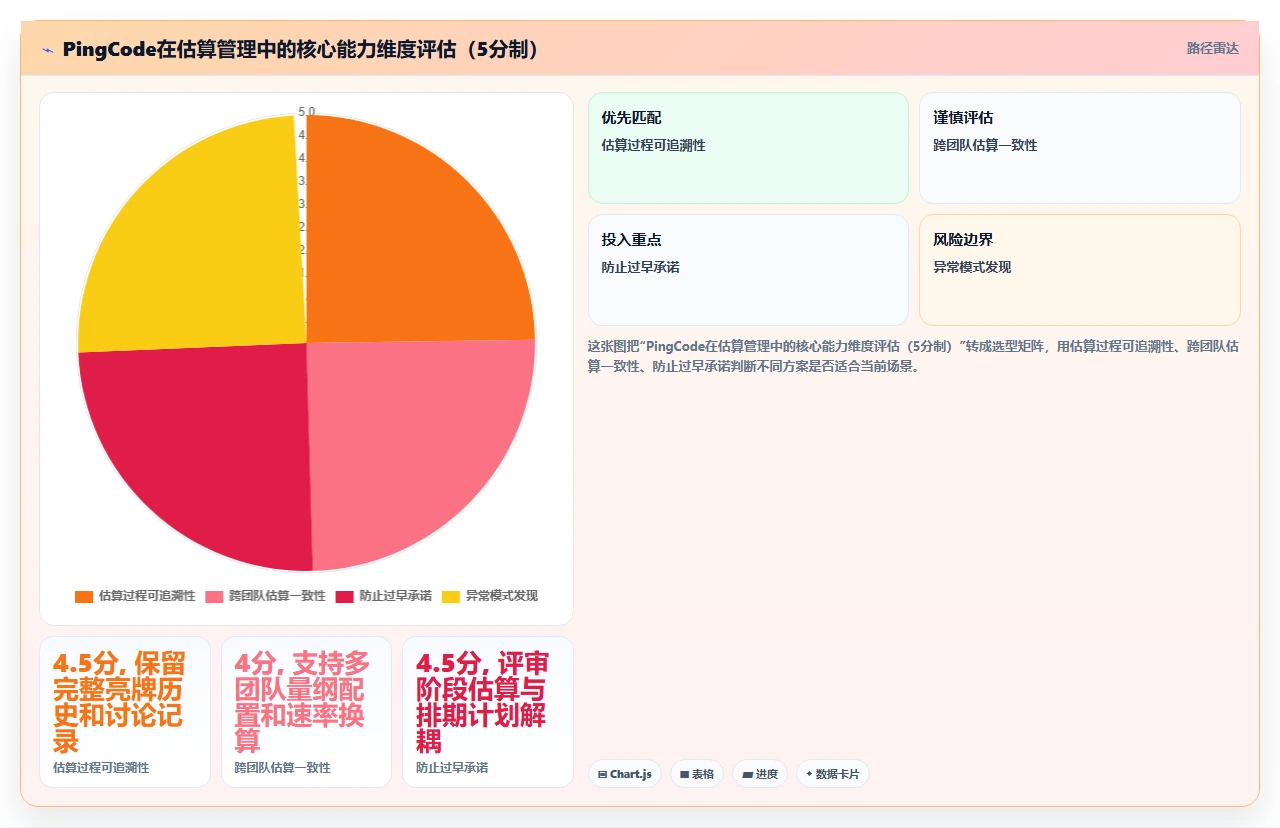
Task: Click 跨团队估算一致性 caption under the 4分 card
Action: (283, 768)
